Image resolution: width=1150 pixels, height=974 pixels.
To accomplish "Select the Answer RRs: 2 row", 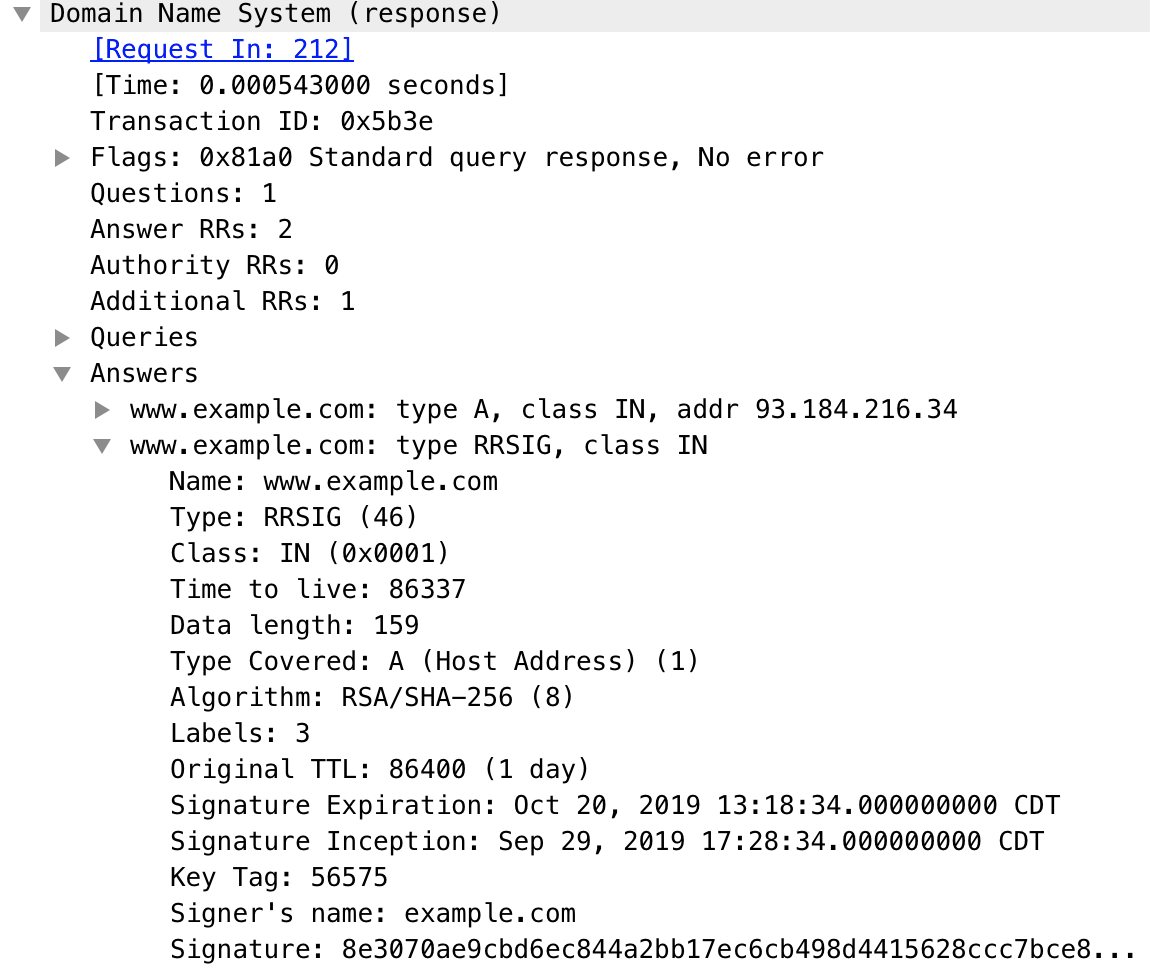I will pyautogui.click(x=191, y=229).
